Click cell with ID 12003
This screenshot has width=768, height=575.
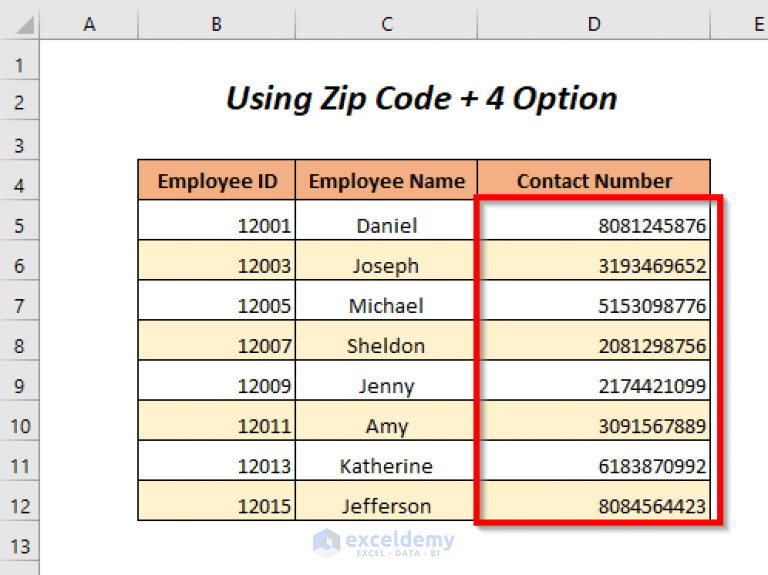coord(216,260)
